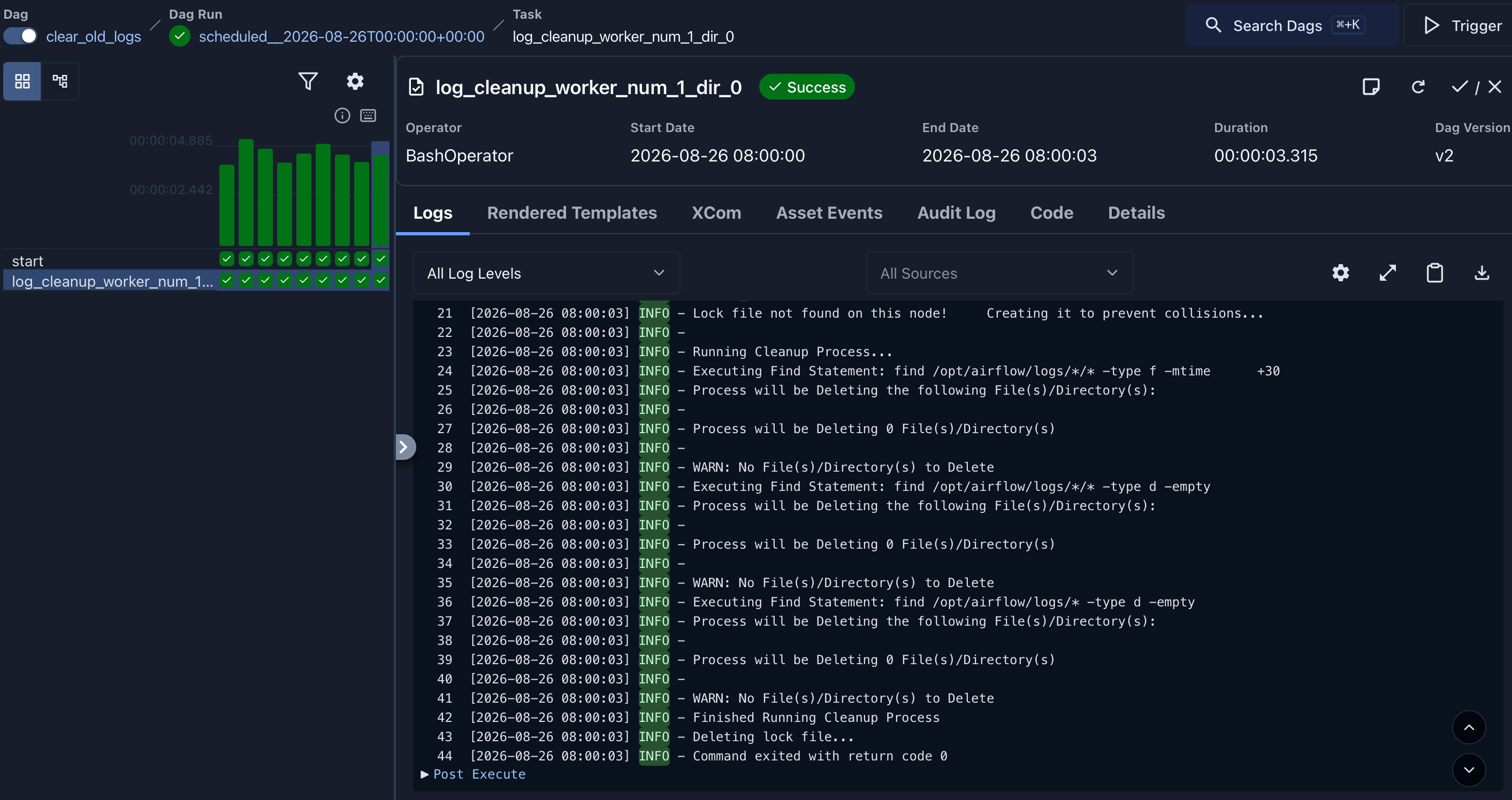Screen dimensions: 1512x800
Task: Open keyboard shortcuts icon above the chart
Action: pyautogui.click(x=368, y=116)
